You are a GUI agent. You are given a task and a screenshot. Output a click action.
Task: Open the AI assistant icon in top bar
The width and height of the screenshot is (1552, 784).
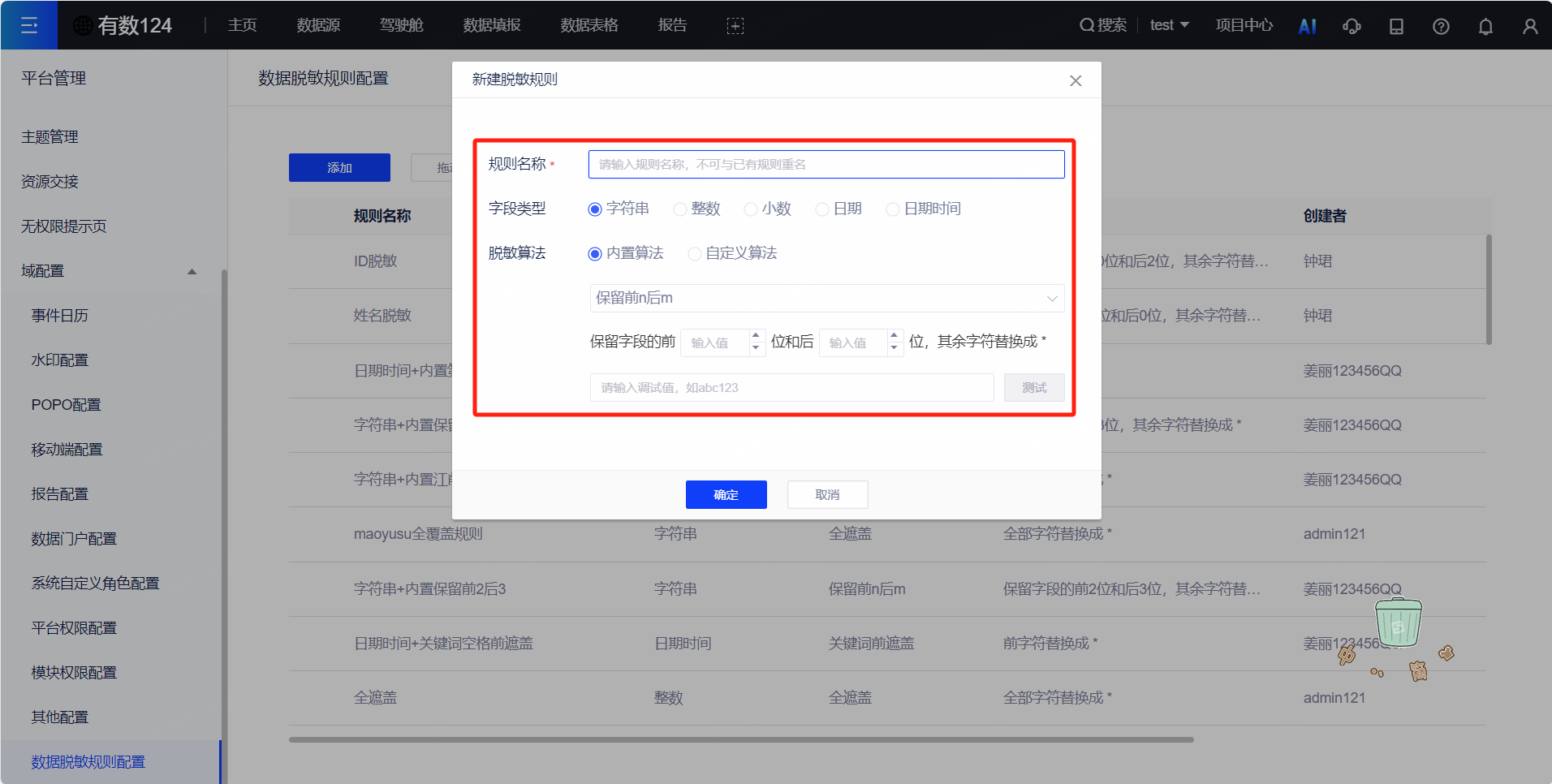(x=1307, y=25)
